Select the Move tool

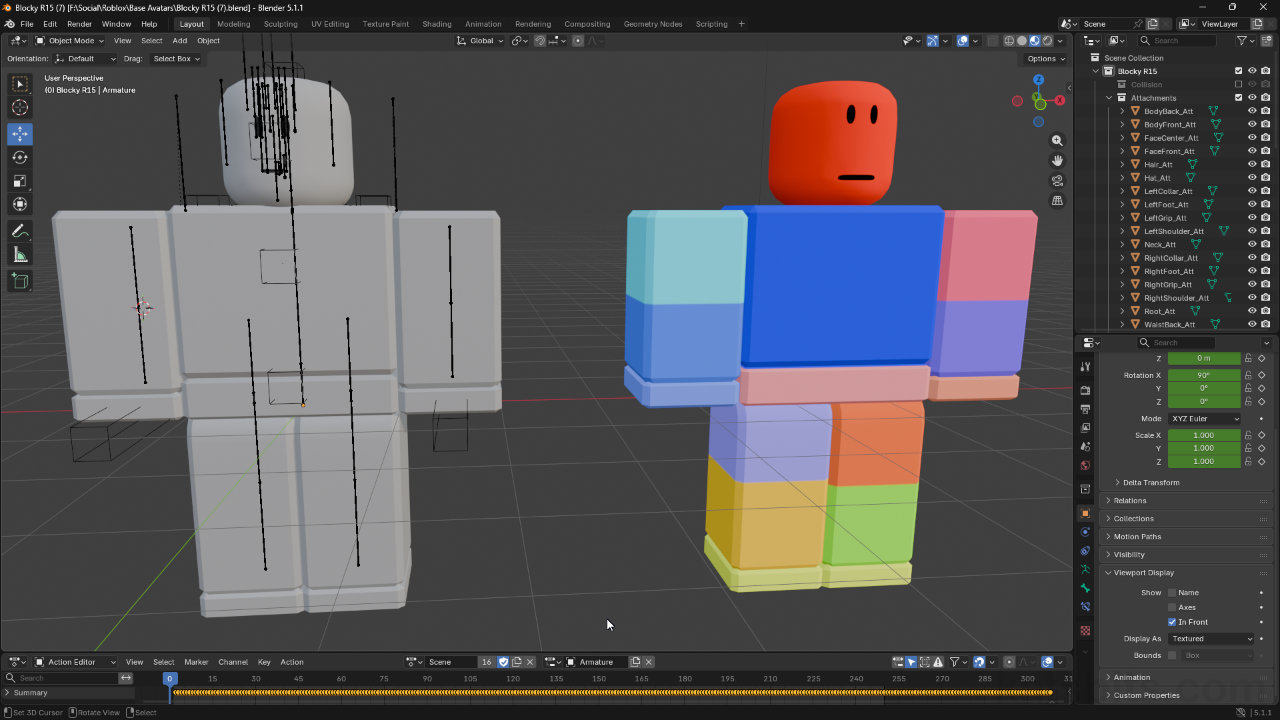tap(20, 134)
